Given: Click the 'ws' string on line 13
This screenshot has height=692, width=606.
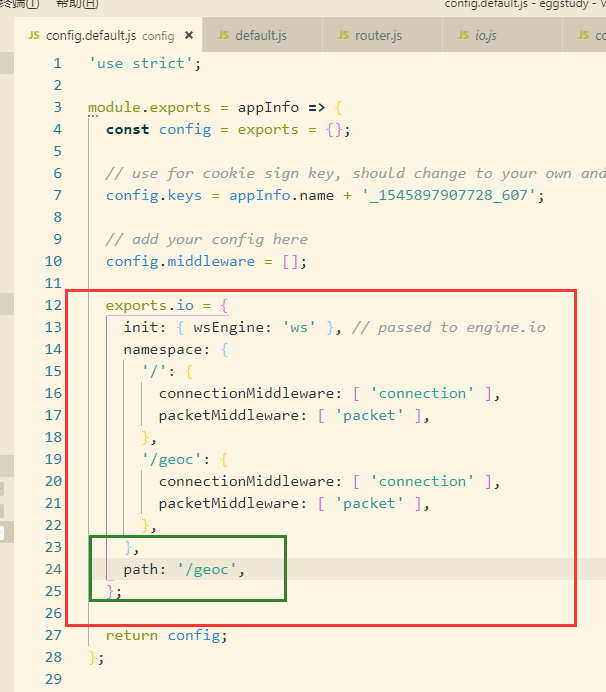Looking at the screenshot, I should coord(299,327).
